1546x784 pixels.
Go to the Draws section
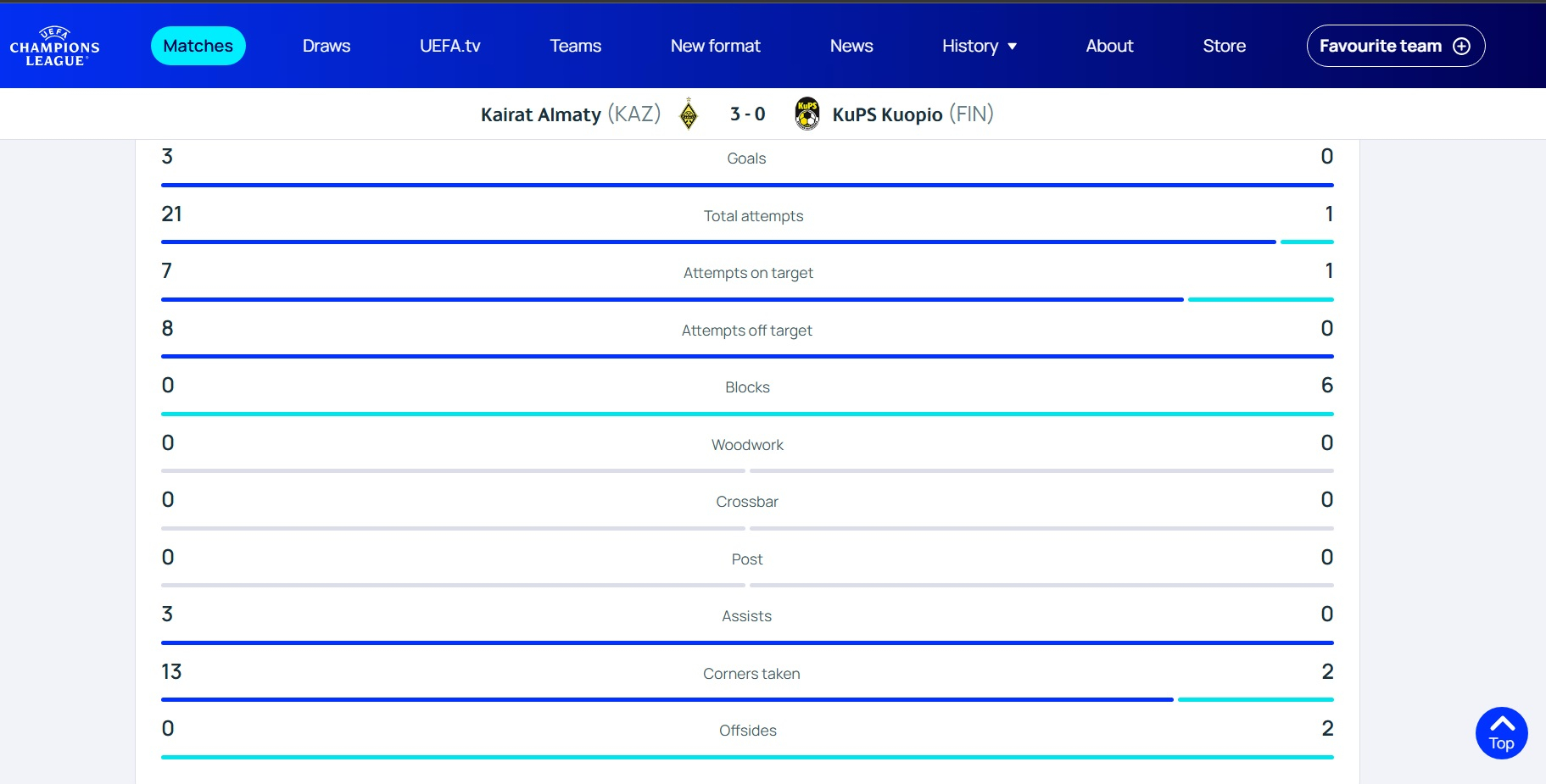coord(327,46)
